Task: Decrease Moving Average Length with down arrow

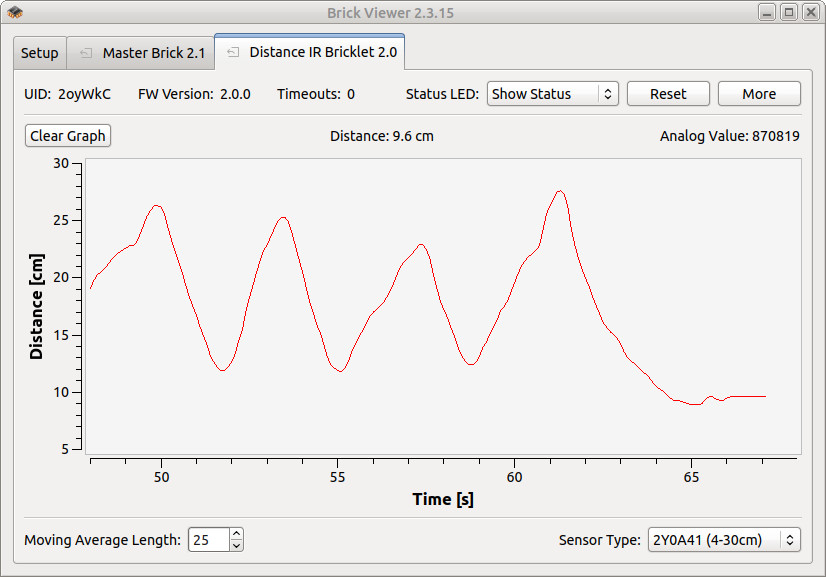Action: click(x=236, y=546)
